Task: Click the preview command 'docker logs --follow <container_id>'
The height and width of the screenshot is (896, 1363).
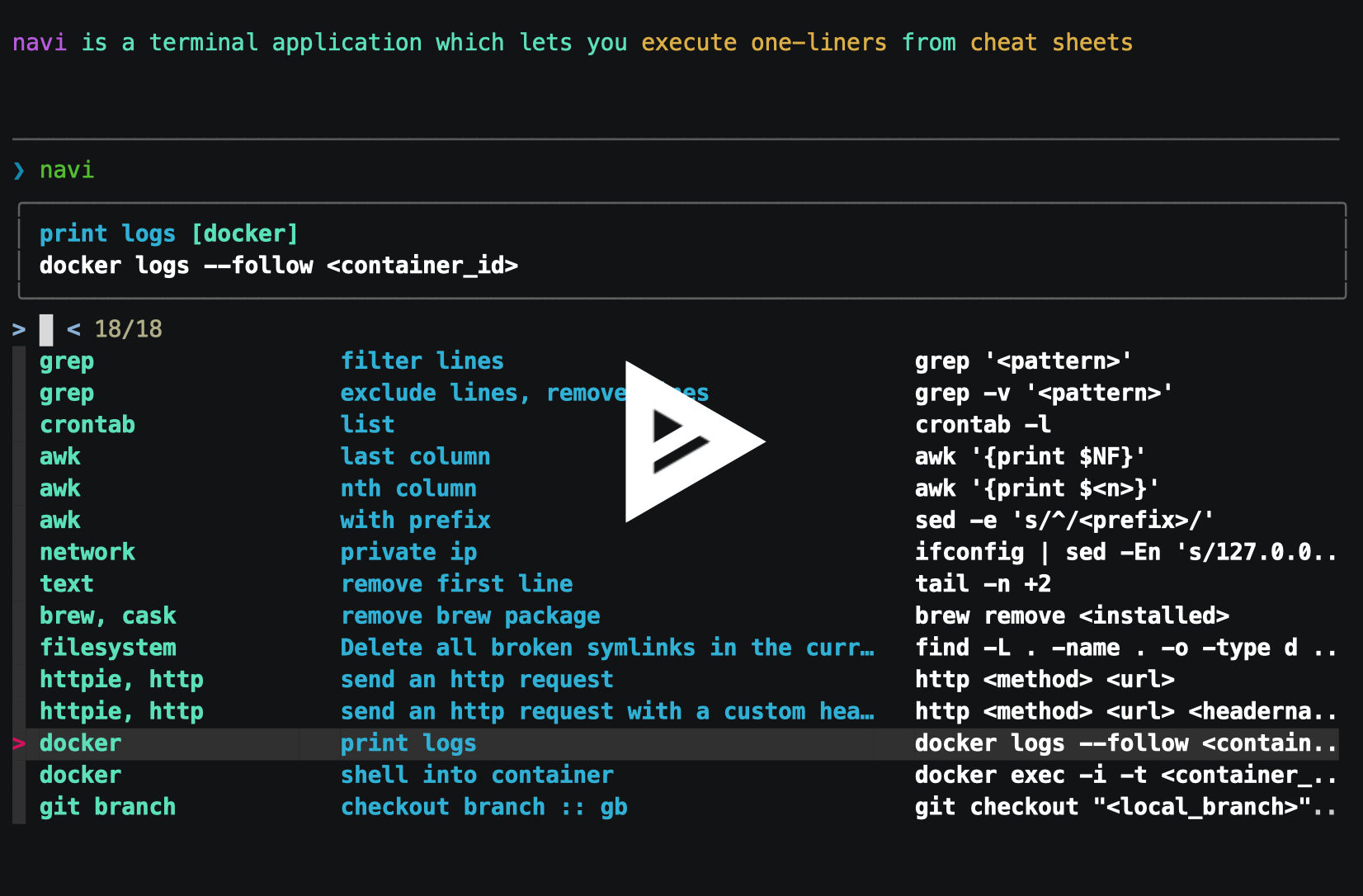Action: [x=279, y=266]
